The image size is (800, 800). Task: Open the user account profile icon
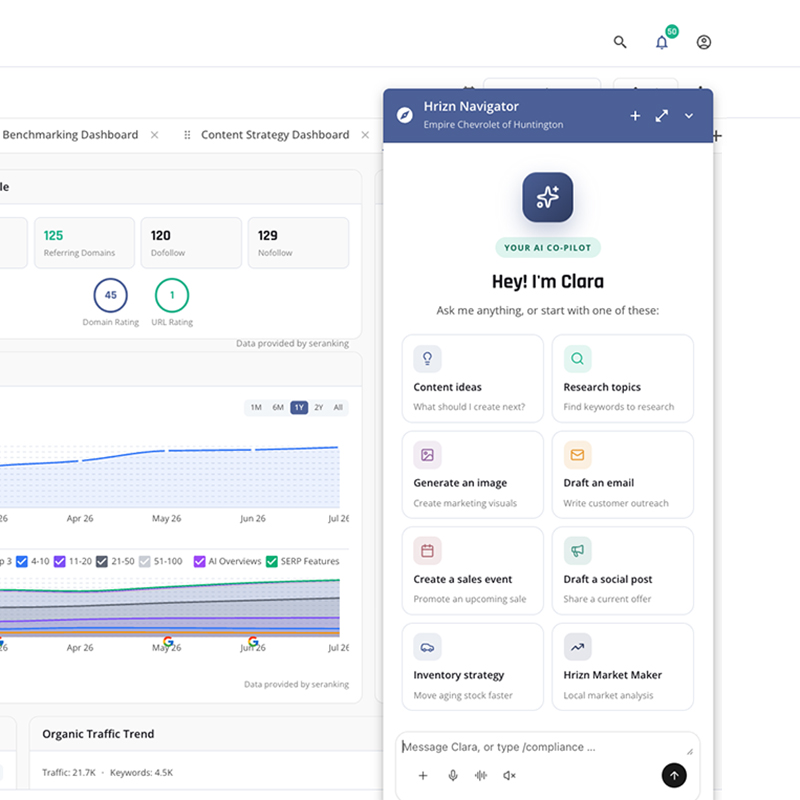point(704,42)
